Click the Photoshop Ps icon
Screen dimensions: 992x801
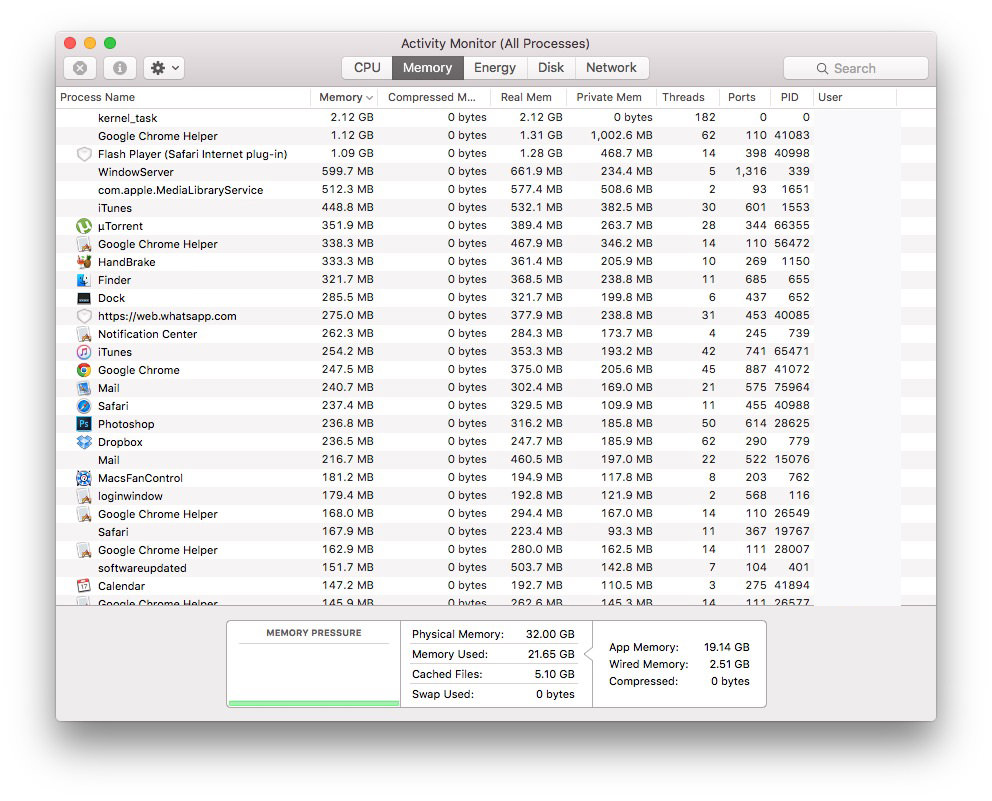click(x=84, y=424)
